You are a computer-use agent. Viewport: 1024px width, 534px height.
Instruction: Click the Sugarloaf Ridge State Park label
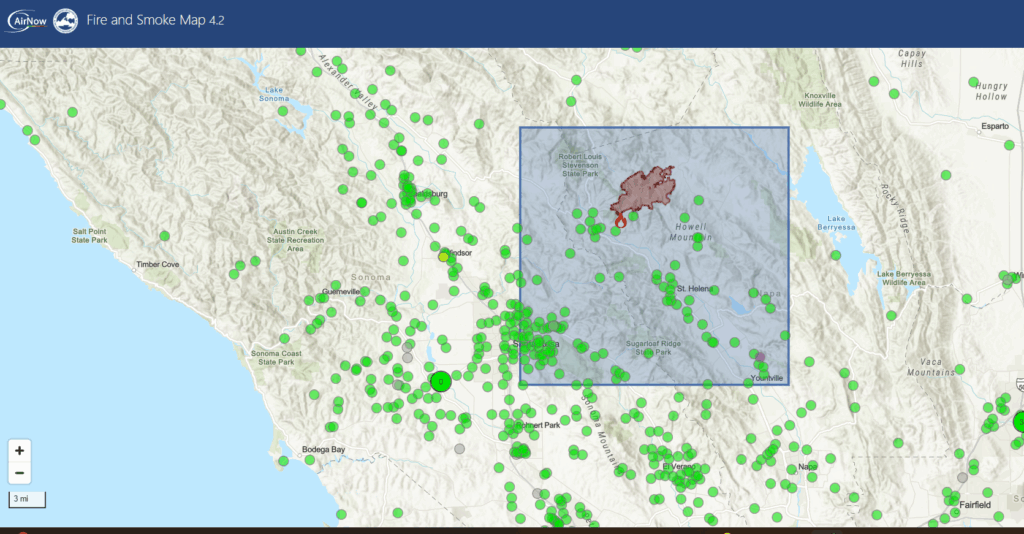pos(654,347)
